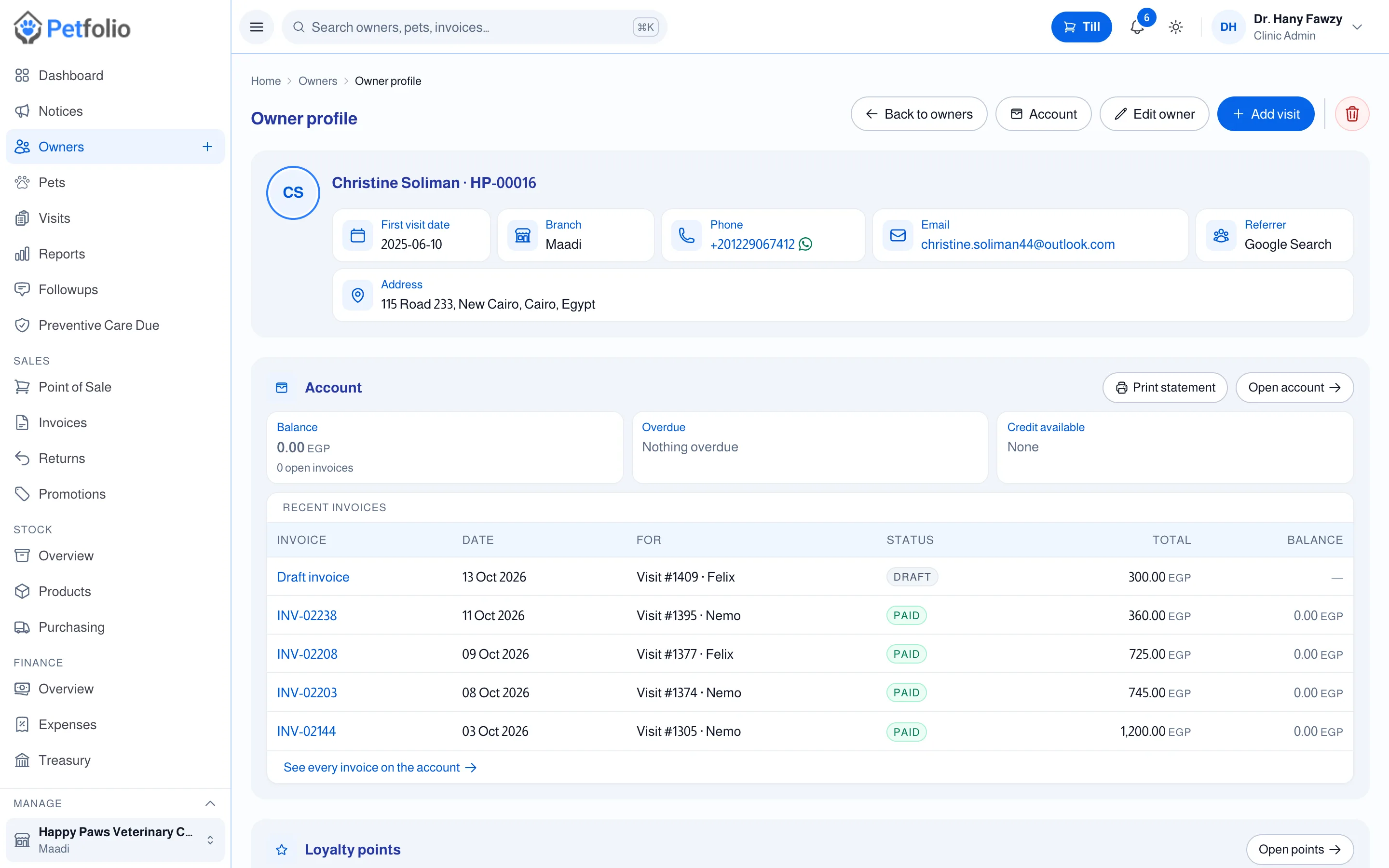Go to Pets in the sidebar
The height and width of the screenshot is (868, 1389).
coord(115,183)
